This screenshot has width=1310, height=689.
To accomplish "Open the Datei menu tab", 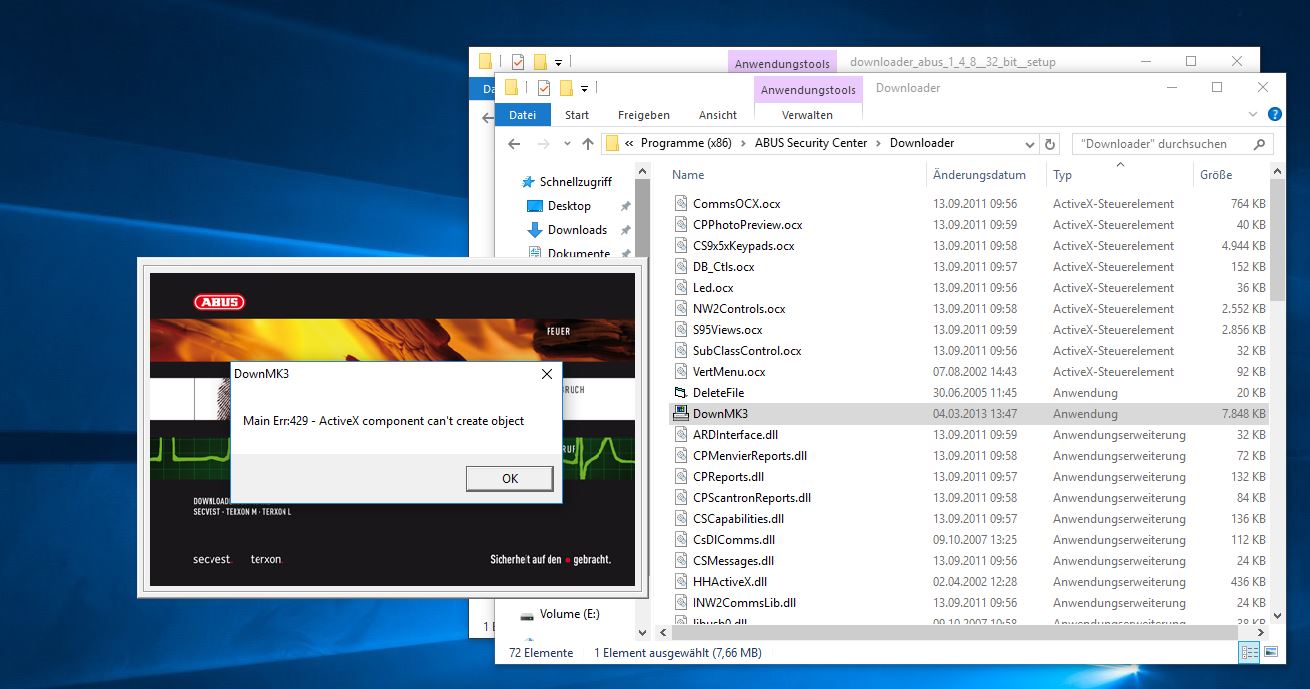I will (x=522, y=115).
